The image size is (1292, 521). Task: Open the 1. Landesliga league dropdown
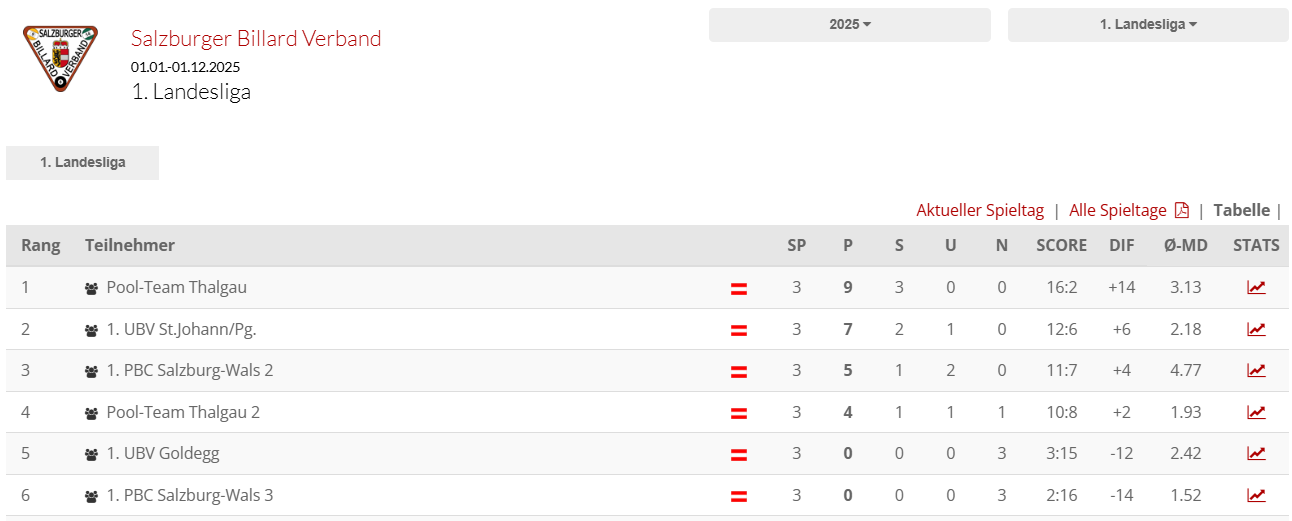(x=1148, y=25)
